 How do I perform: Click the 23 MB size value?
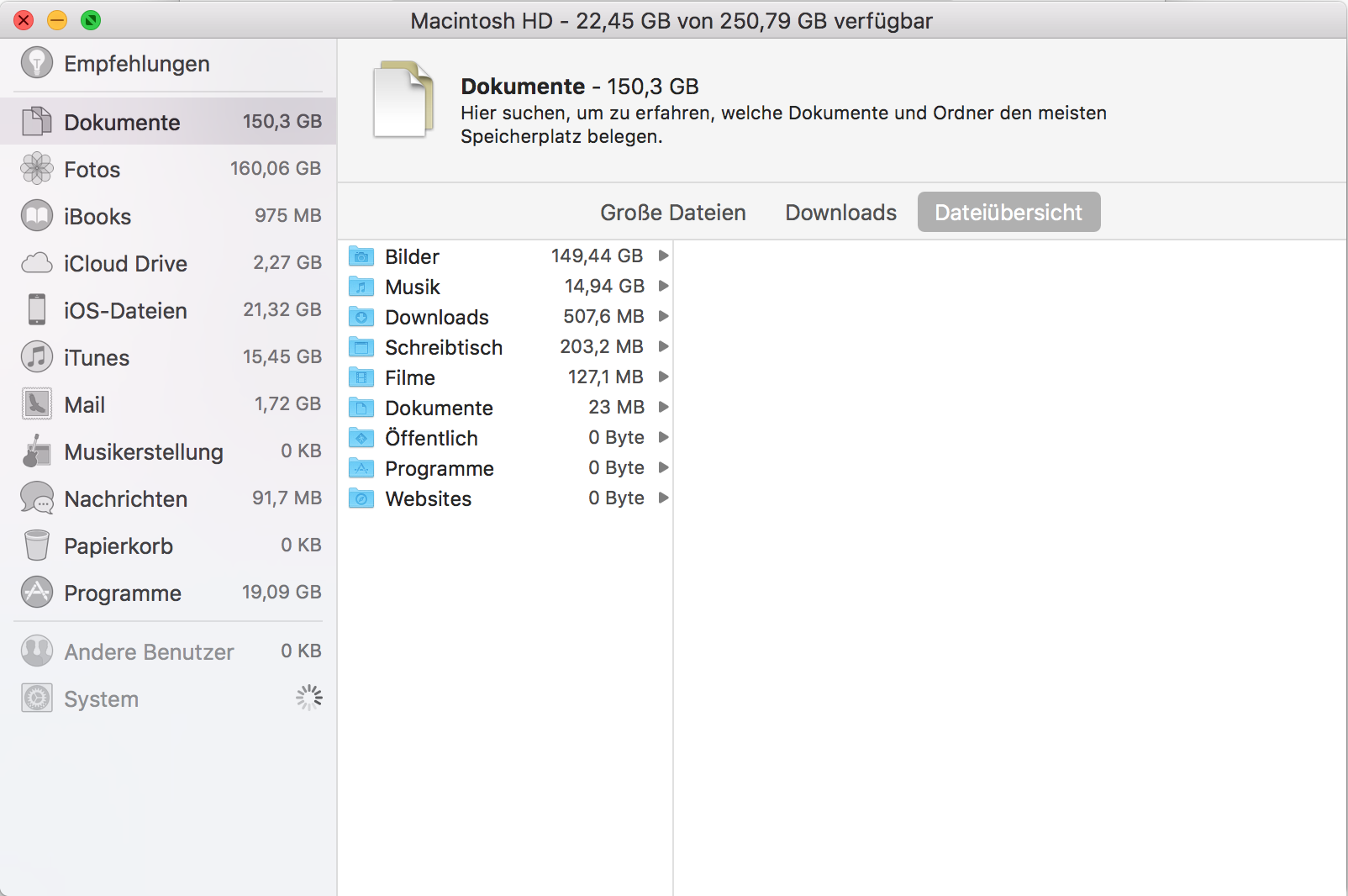pos(616,408)
